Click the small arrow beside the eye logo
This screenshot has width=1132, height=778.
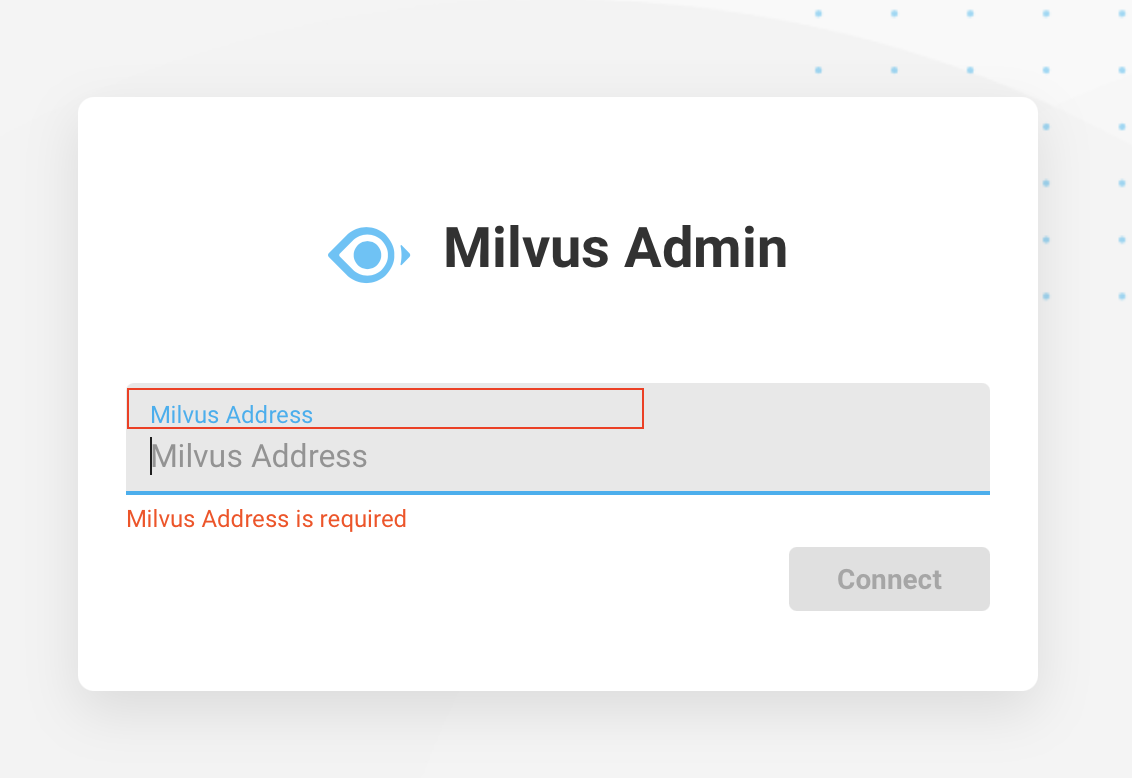(x=406, y=255)
